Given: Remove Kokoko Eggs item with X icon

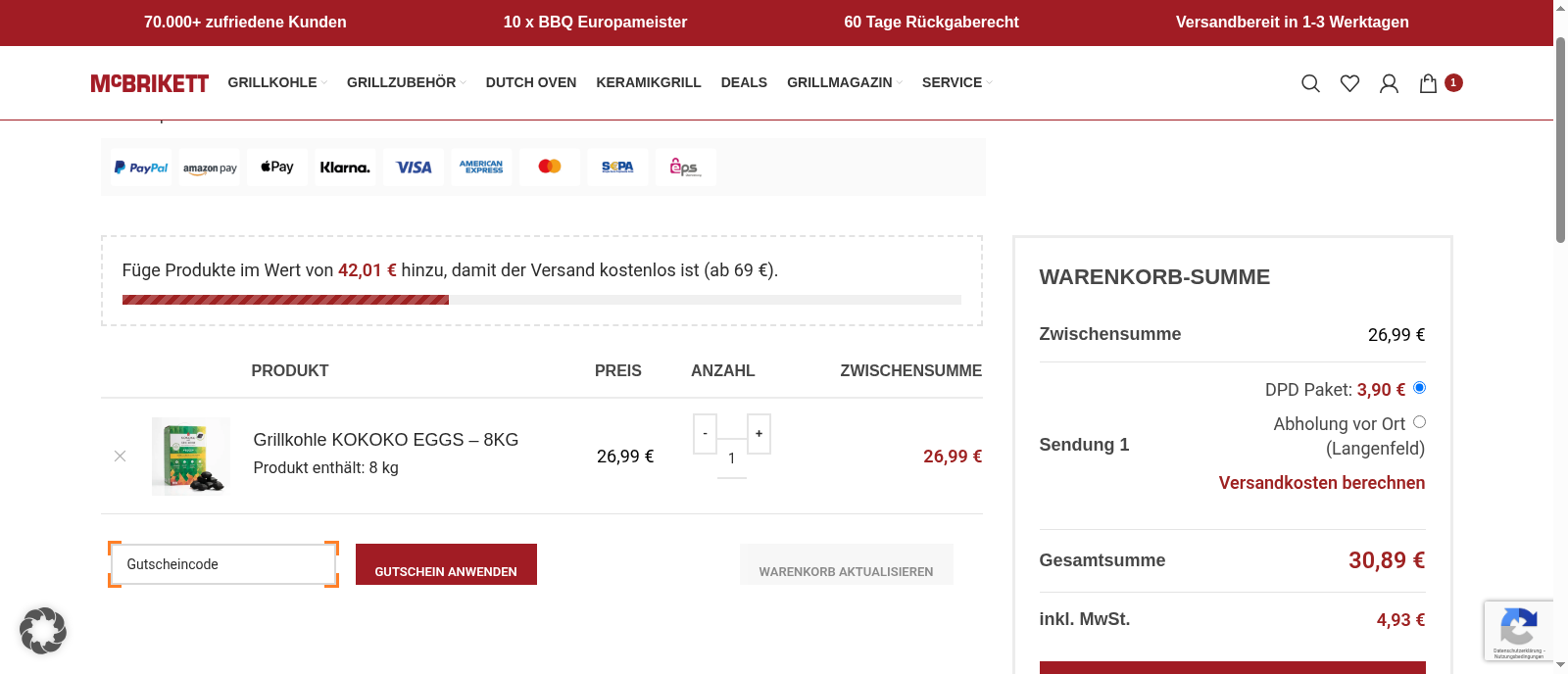Looking at the screenshot, I should click(x=120, y=457).
